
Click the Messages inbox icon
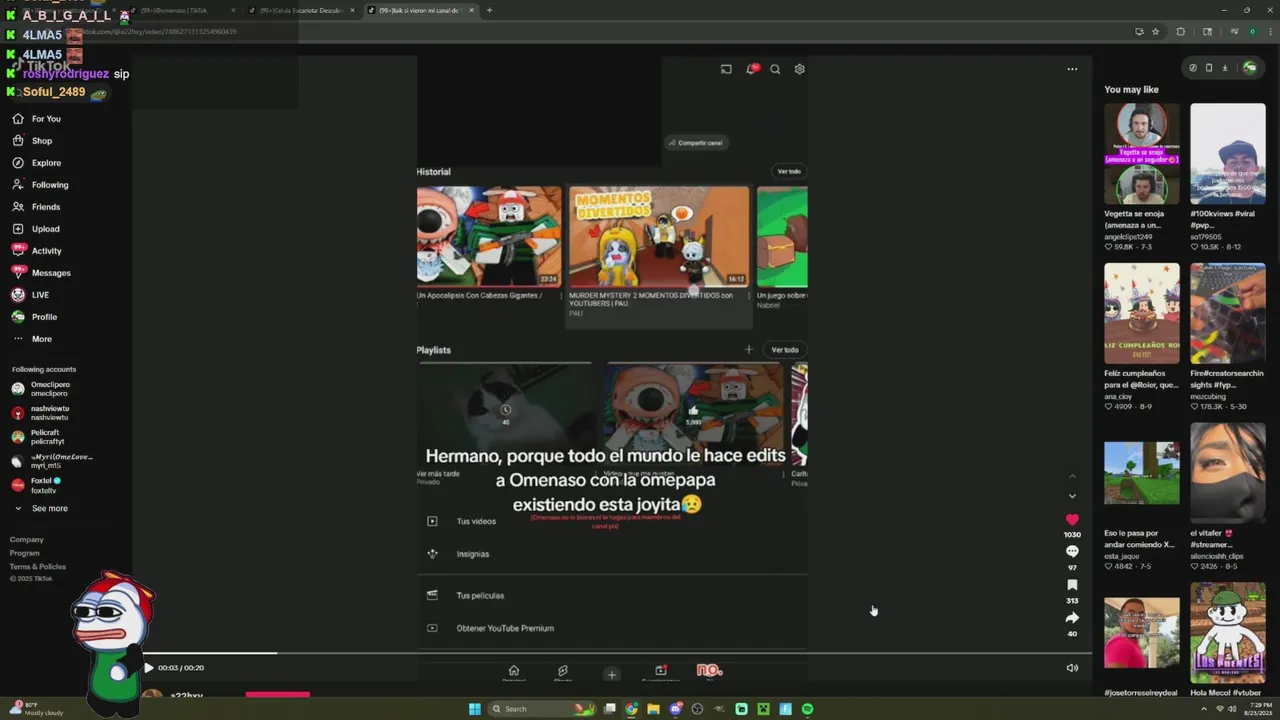[x=18, y=273]
